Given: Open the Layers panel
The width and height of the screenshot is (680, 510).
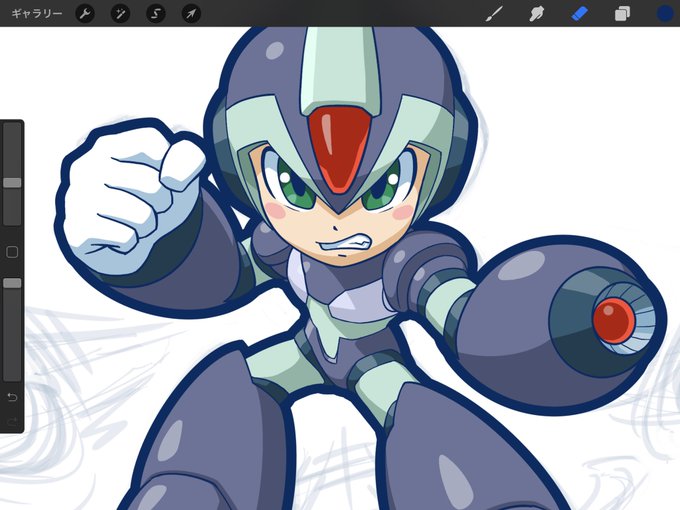Looking at the screenshot, I should pos(622,13).
